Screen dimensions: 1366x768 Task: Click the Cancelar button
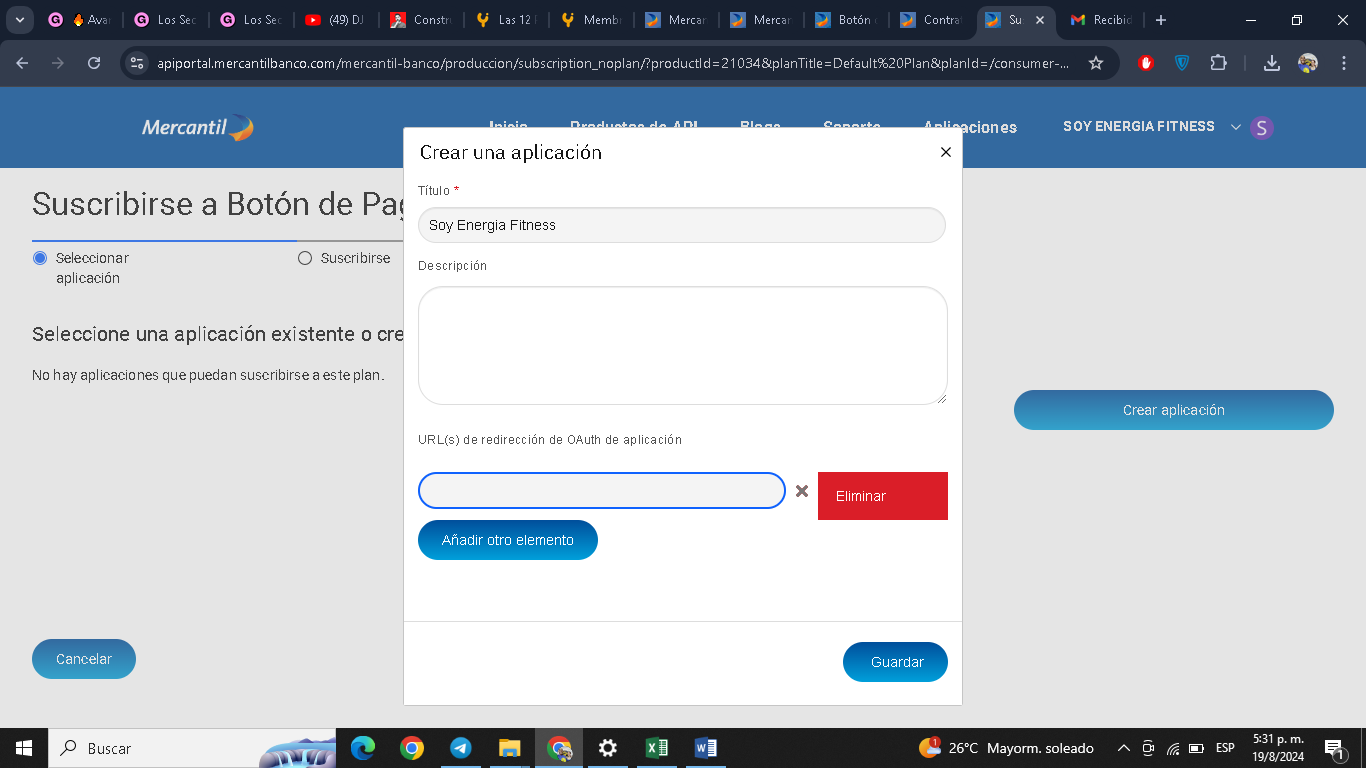coord(84,659)
